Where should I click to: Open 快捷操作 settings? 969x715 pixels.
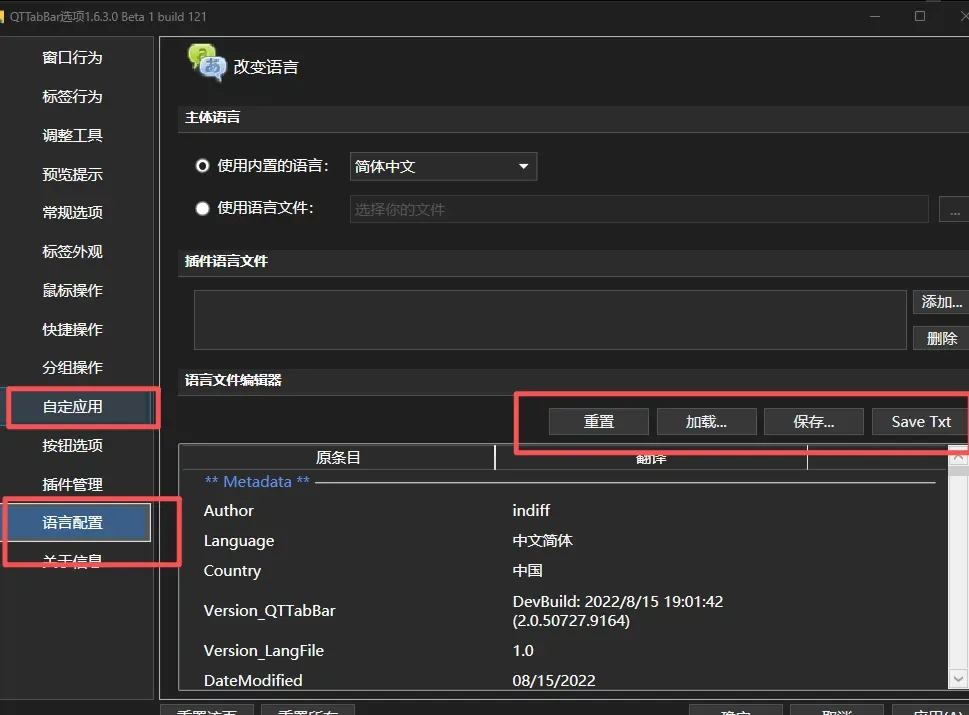pyautogui.click(x=72, y=329)
